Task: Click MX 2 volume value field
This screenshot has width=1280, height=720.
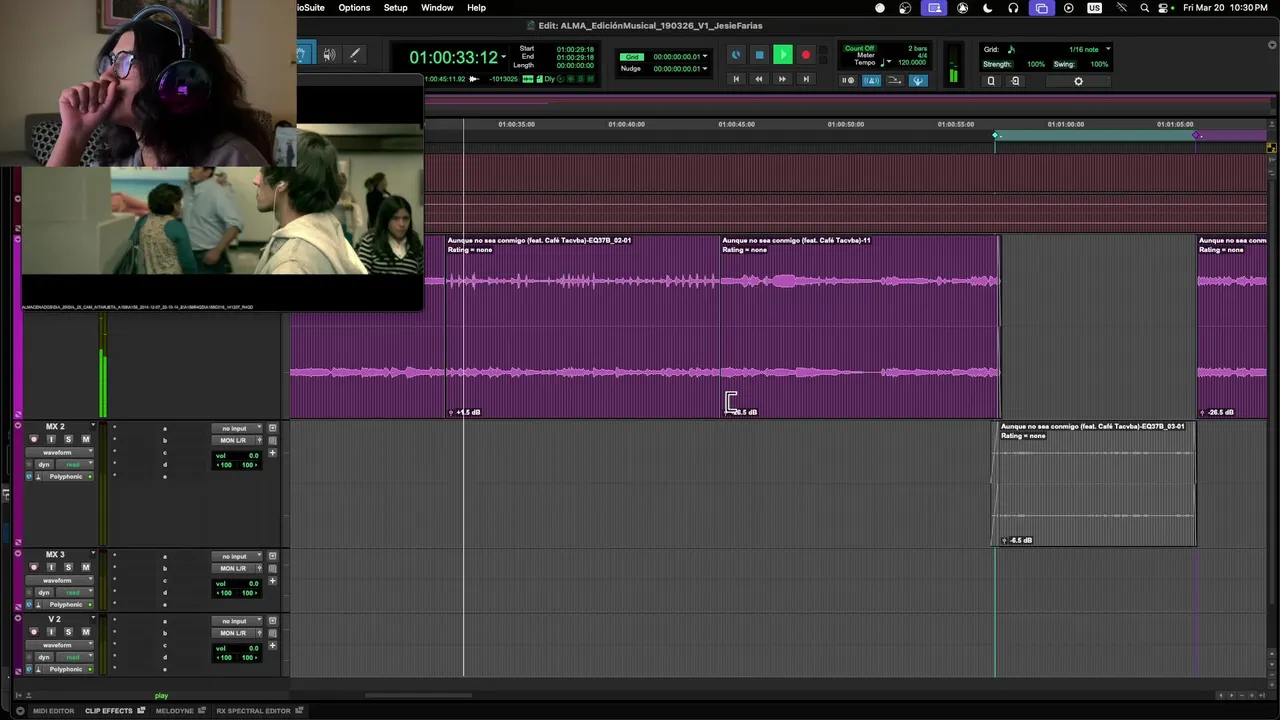Action: [254, 455]
